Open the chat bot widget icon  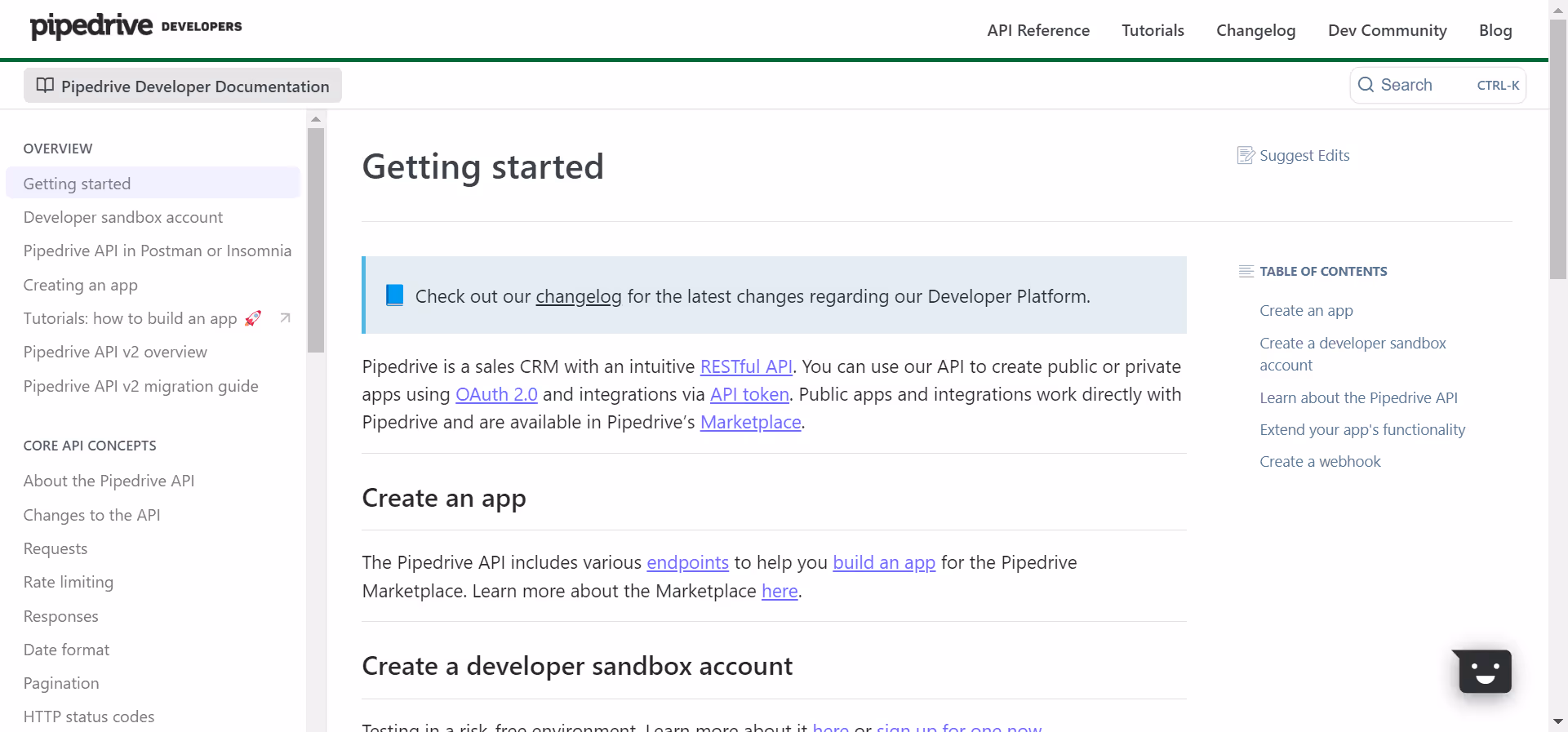1484,672
